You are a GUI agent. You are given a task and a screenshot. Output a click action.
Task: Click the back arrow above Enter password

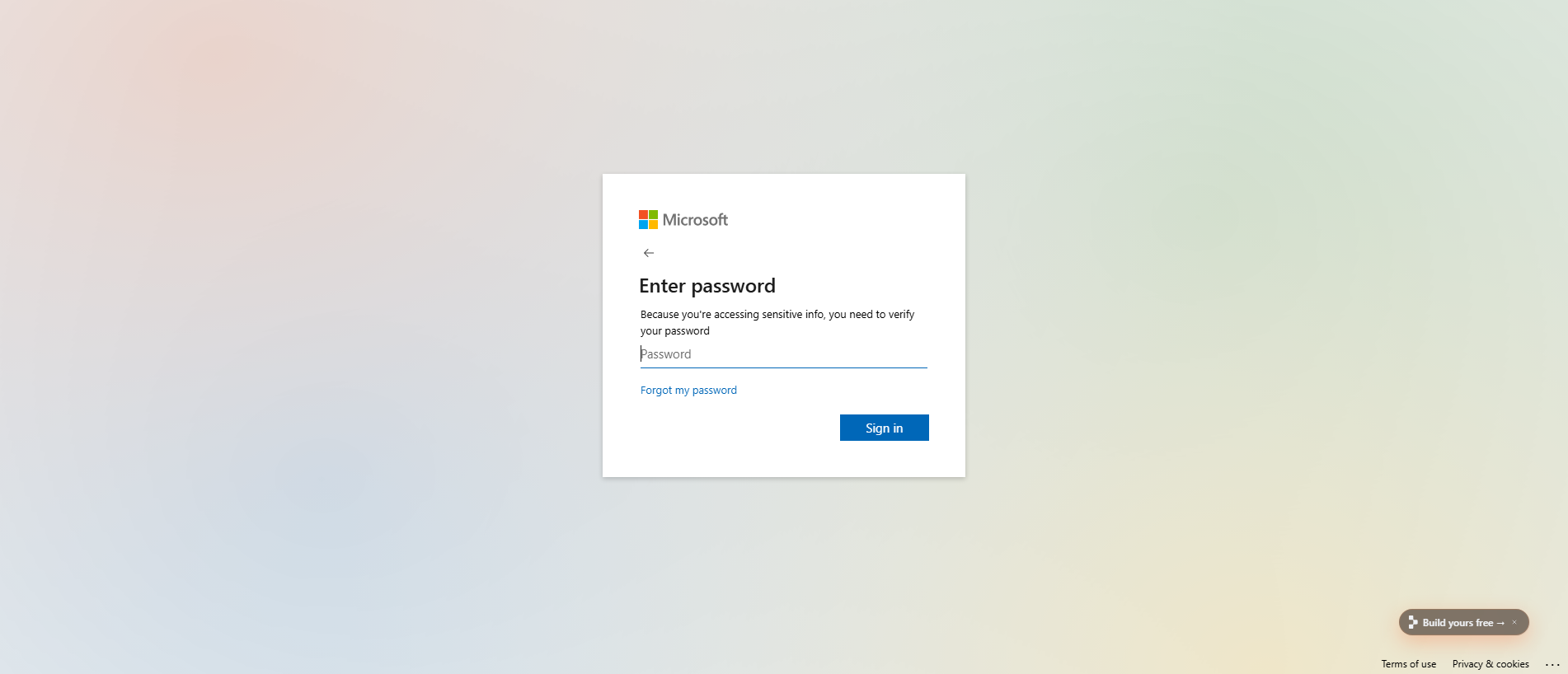click(649, 253)
